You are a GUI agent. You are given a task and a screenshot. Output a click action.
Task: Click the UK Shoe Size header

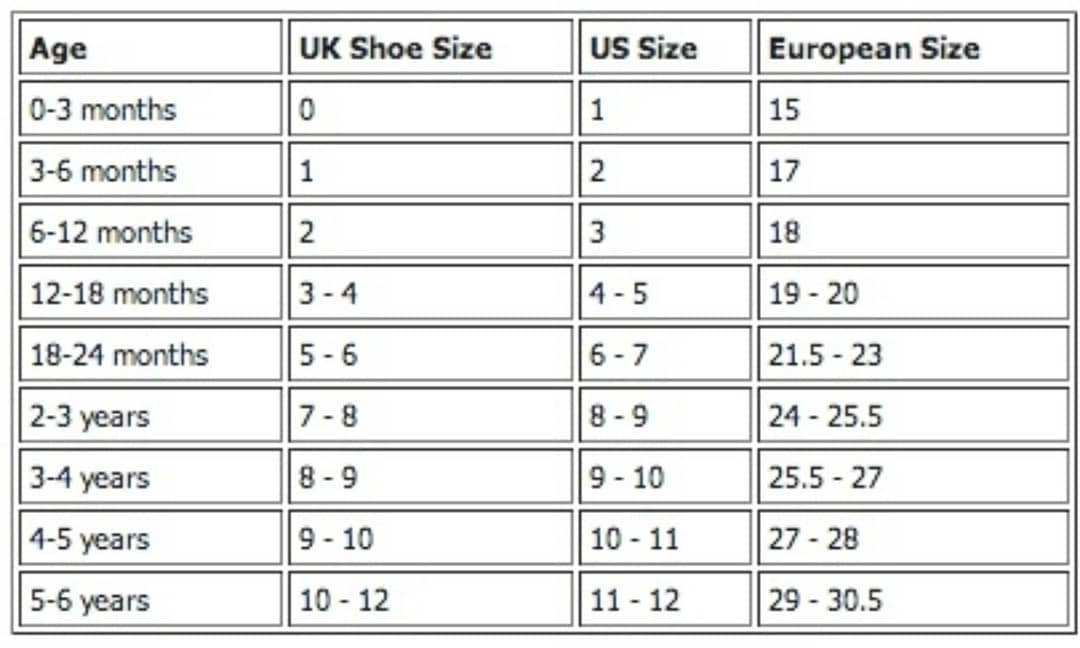point(430,47)
